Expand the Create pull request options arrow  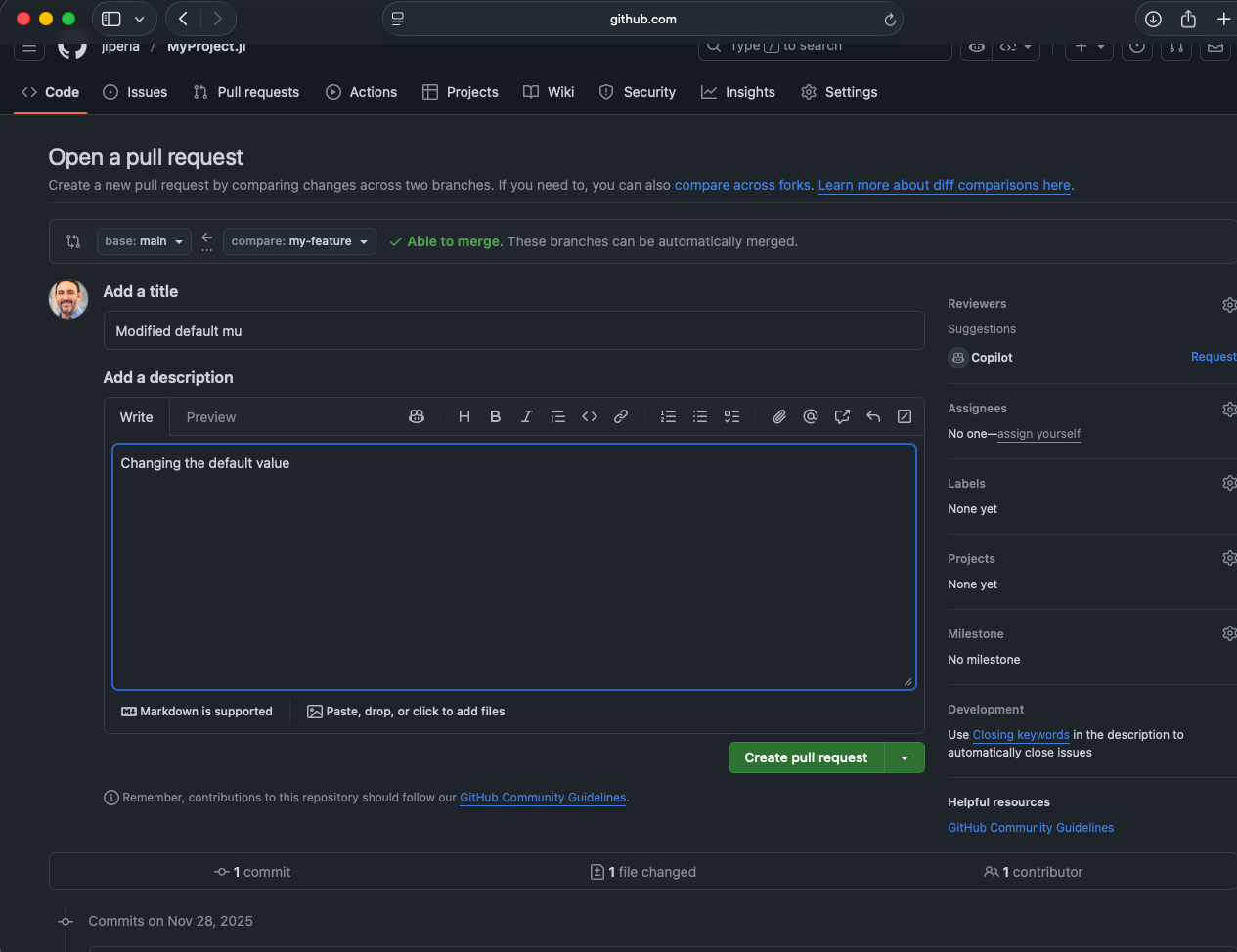[x=905, y=757]
